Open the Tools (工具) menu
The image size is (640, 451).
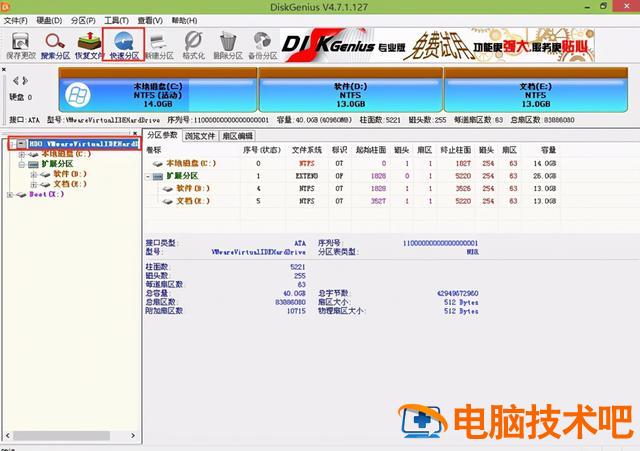[x=116, y=20]
